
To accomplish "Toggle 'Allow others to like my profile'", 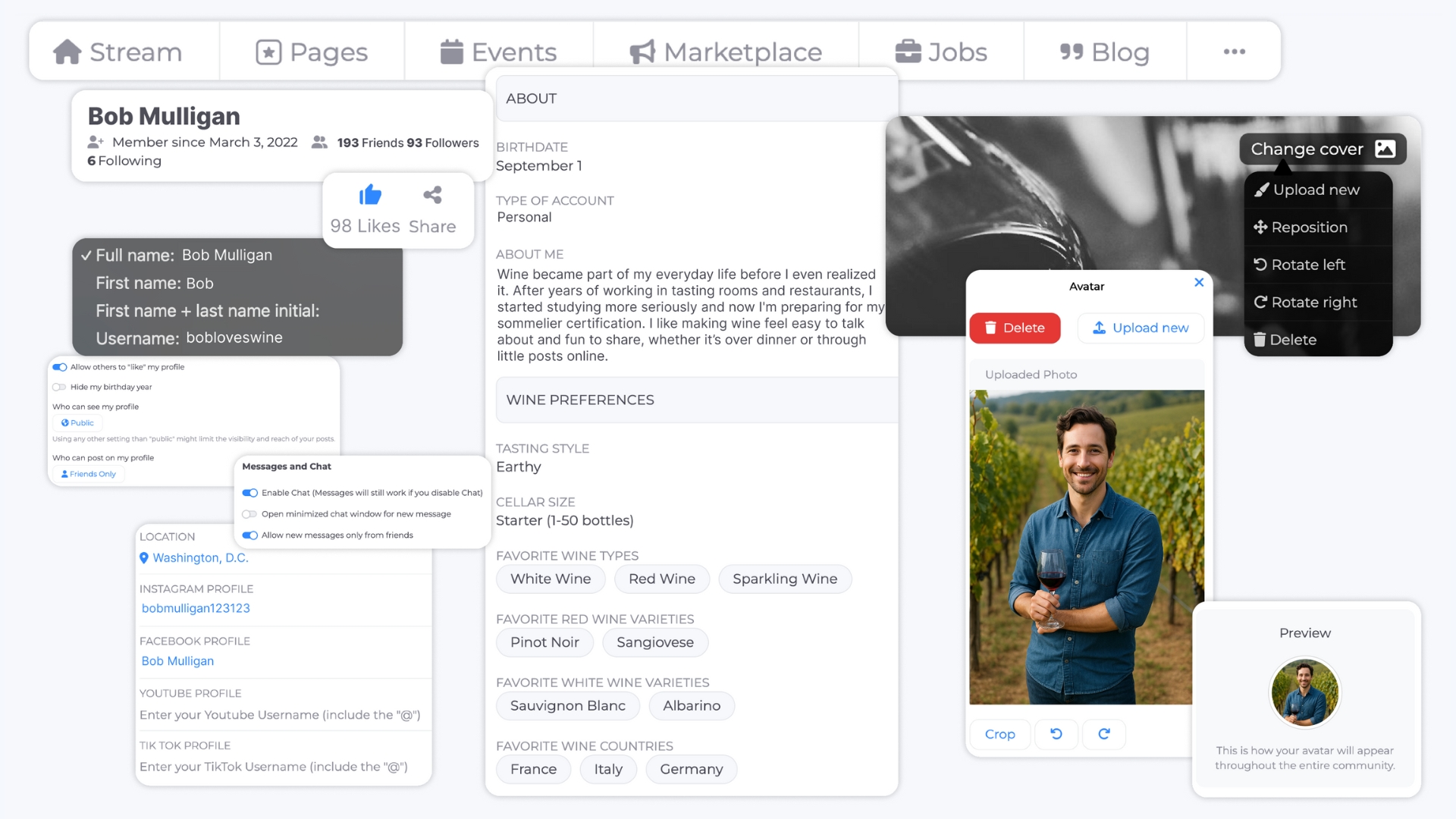I will coord(60,367).
